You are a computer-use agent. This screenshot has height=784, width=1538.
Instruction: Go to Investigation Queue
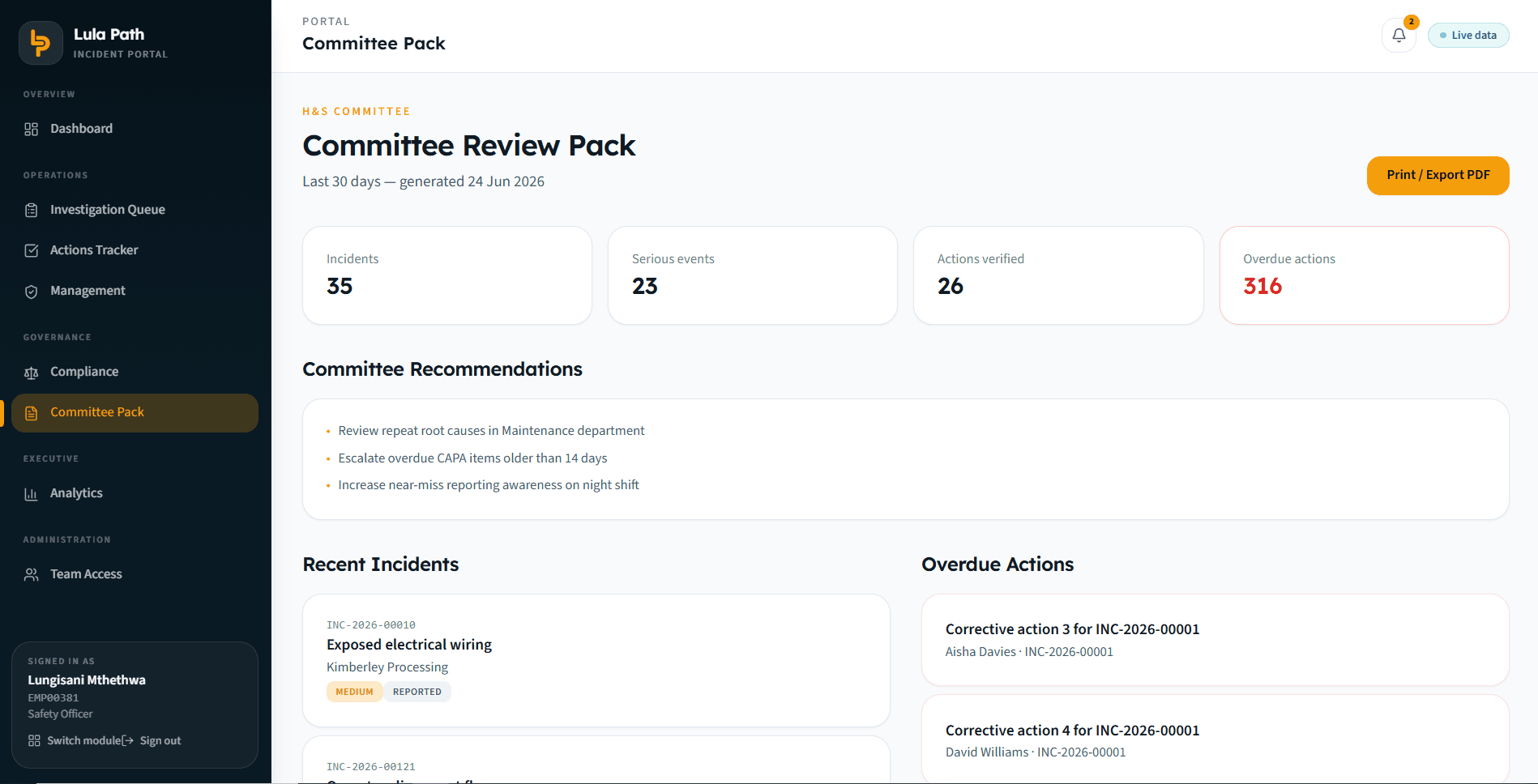(135, 210)
